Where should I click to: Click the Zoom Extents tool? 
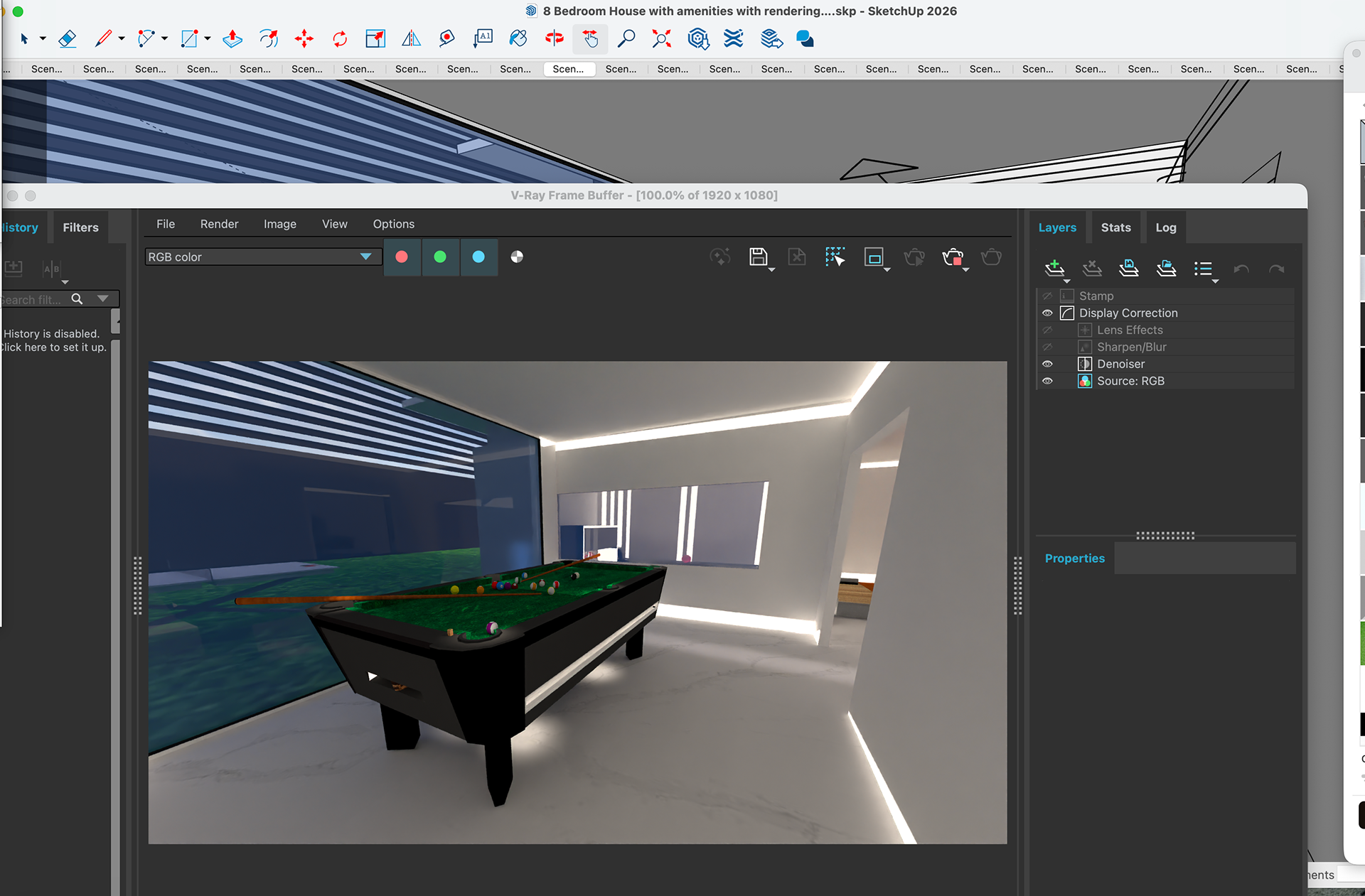pos(661,38)
